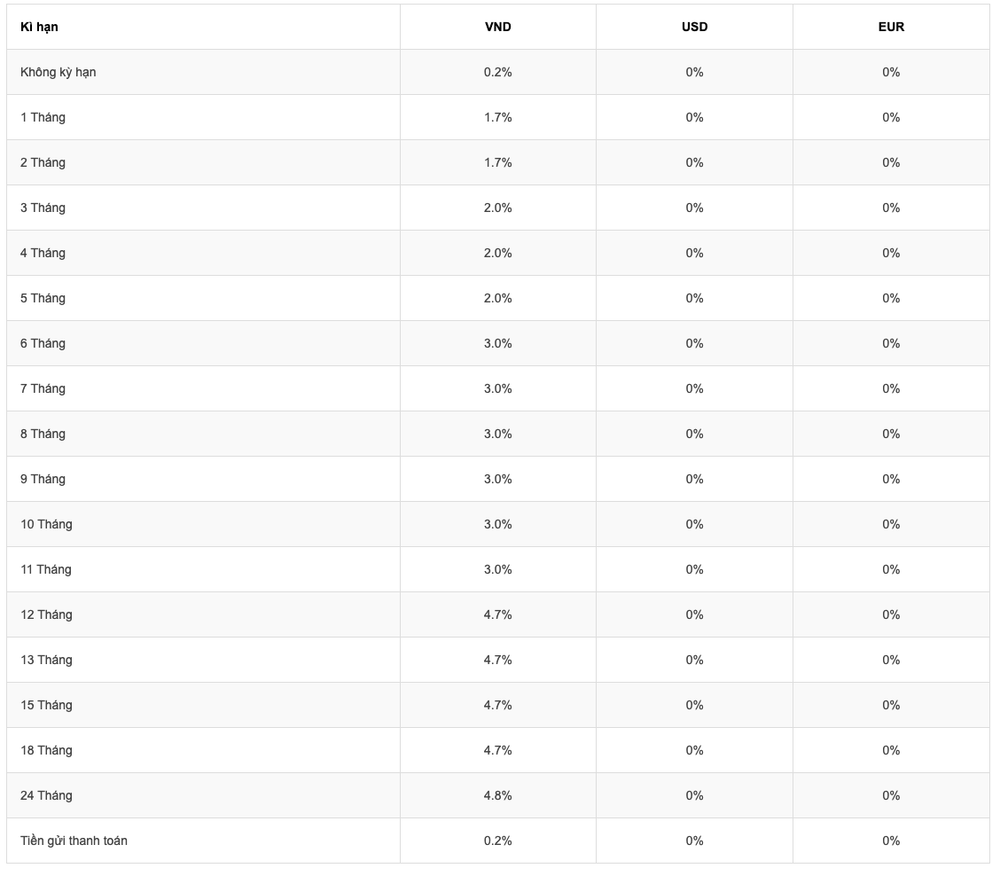This screenshot has width=1000, height=869.
Task: Select the Tiền gửi thanh toán row
Action: coord(74,840)
